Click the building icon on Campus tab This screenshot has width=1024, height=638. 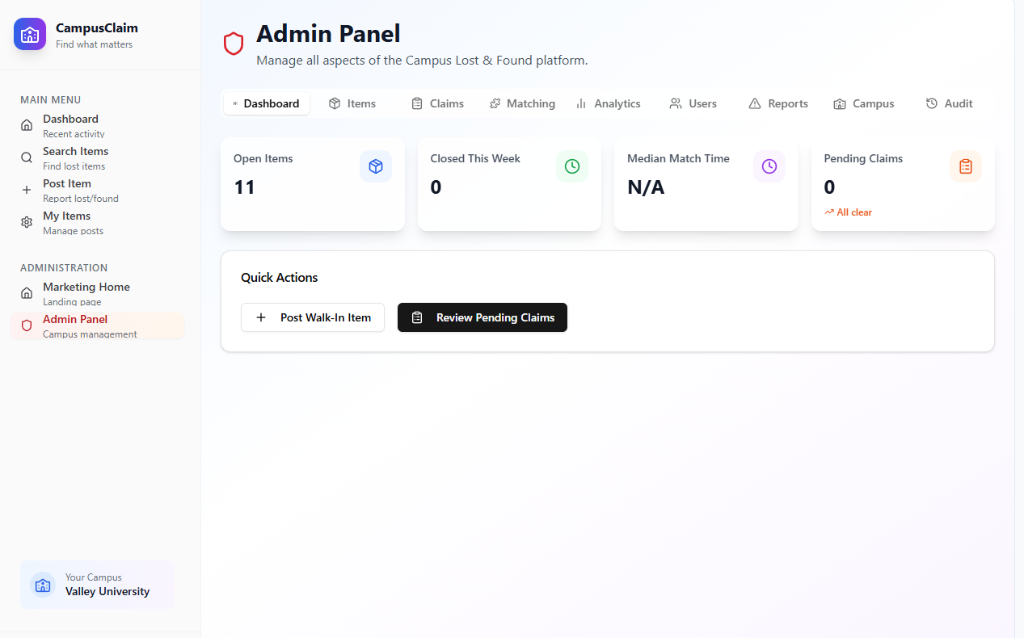tap(840, 104)
